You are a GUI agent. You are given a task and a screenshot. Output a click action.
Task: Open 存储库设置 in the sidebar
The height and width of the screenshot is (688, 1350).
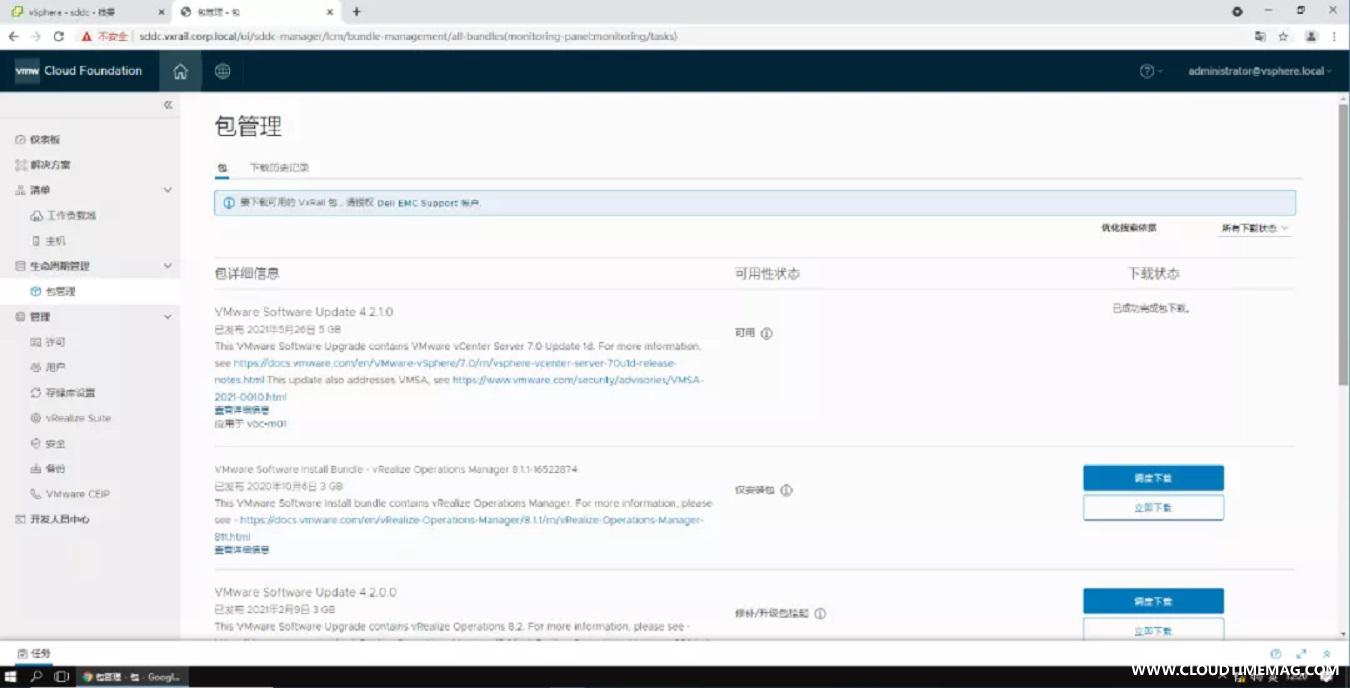pyautogui.click(x=70, y=393)
